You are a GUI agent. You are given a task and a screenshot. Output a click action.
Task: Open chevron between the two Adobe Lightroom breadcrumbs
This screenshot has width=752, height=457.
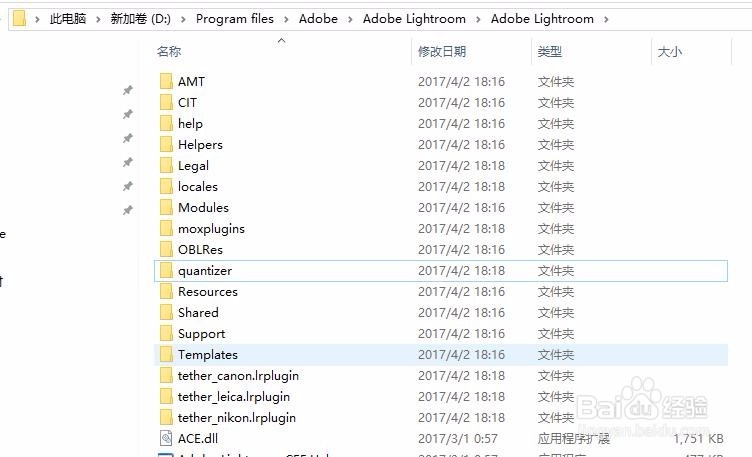point(478,19)
